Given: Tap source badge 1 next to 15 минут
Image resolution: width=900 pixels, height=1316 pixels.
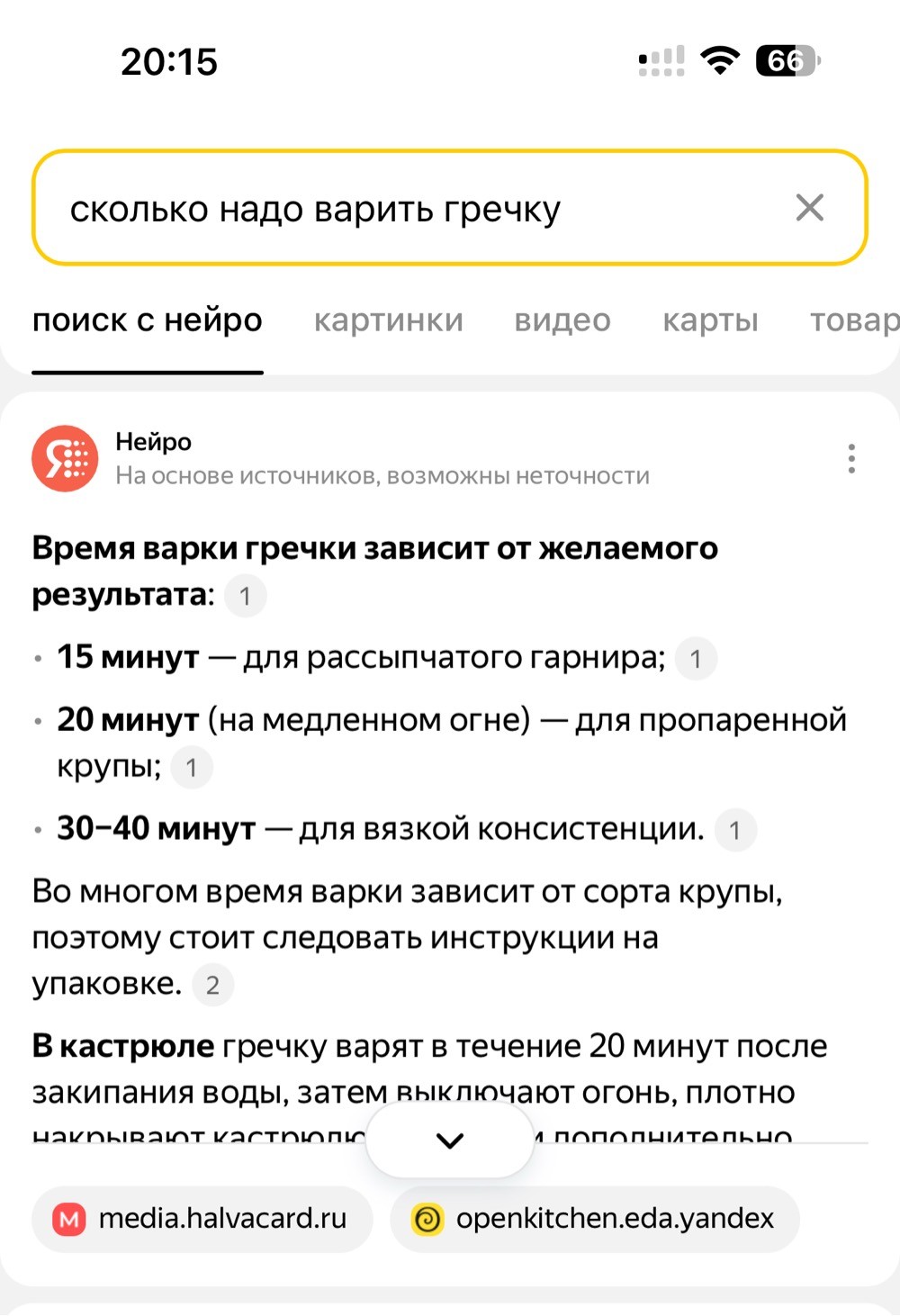Looking at the screenshot, I should pyautogui.click(x=696, y=659).
